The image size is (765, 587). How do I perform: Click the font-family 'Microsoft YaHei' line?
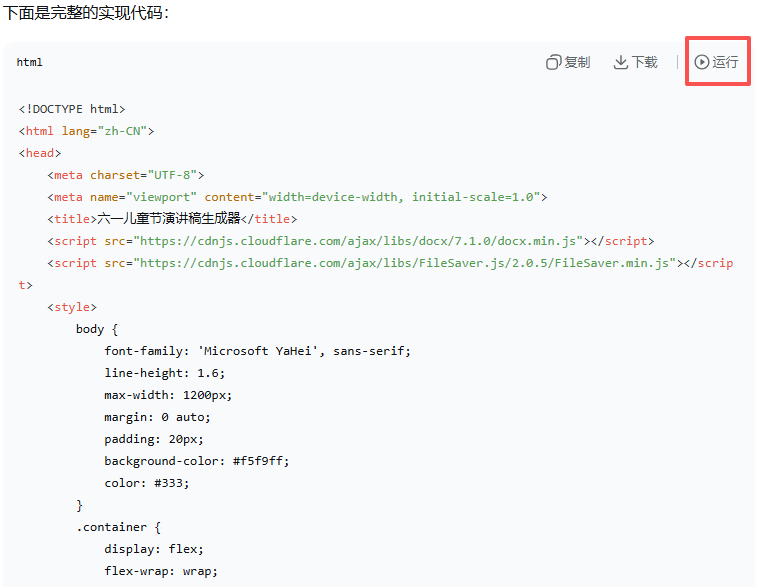coord(257,351)
